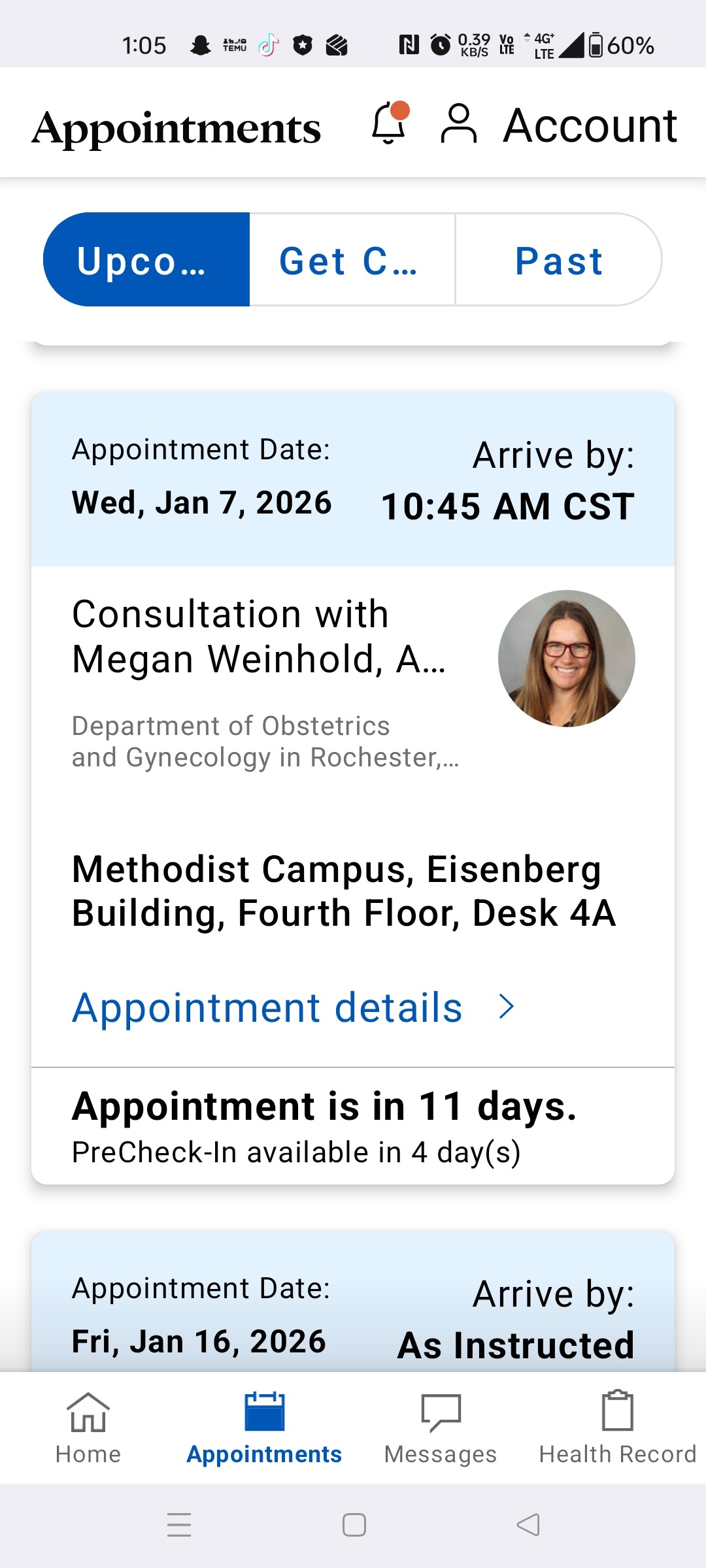Open the Jan 16, 2026 appointment card

[353, 1313]
